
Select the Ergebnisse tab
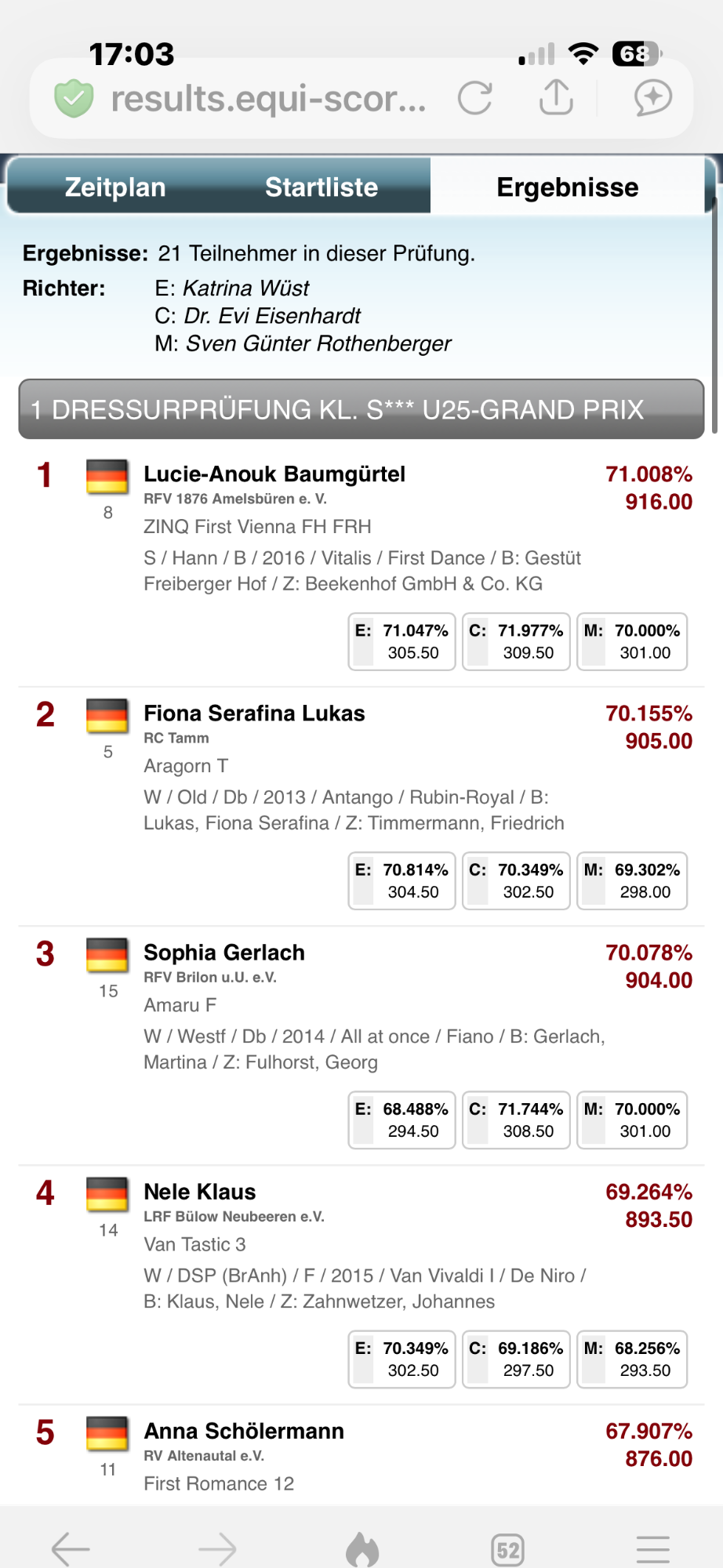click(568, 187)
